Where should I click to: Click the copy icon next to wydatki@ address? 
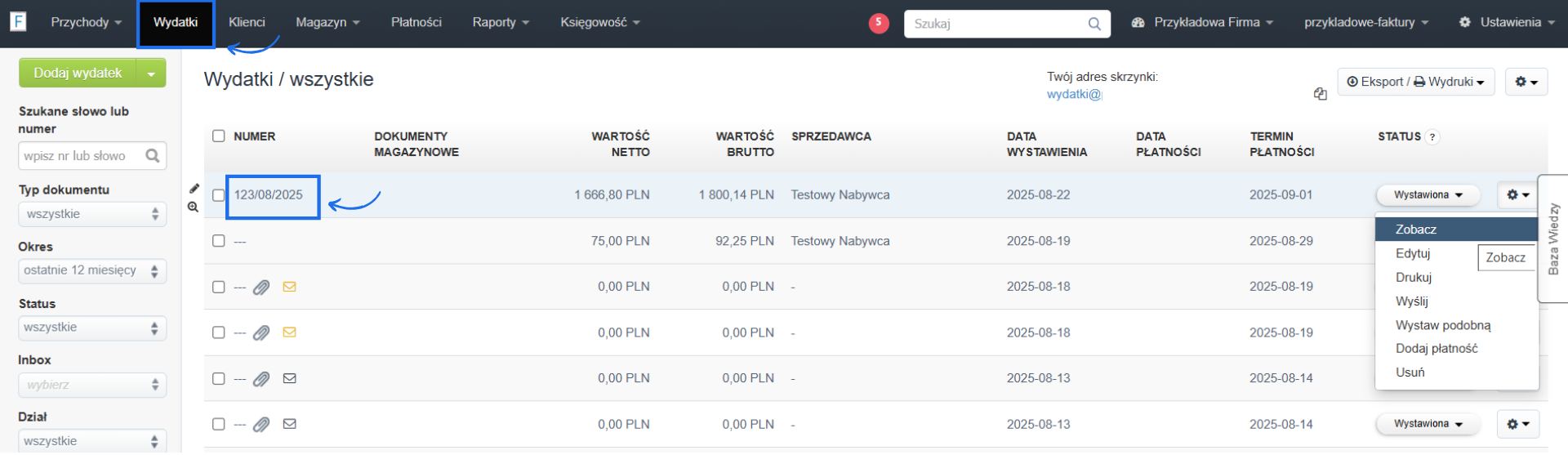[x=1320, y=94]
